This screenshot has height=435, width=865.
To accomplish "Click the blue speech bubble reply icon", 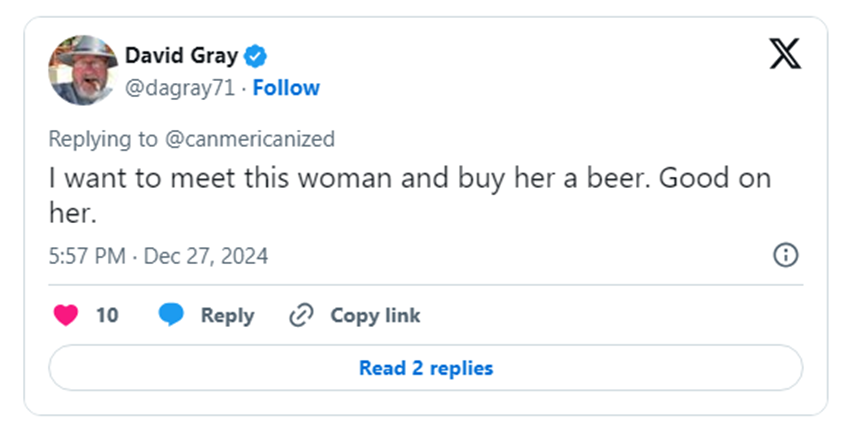I will click(171, 315).
